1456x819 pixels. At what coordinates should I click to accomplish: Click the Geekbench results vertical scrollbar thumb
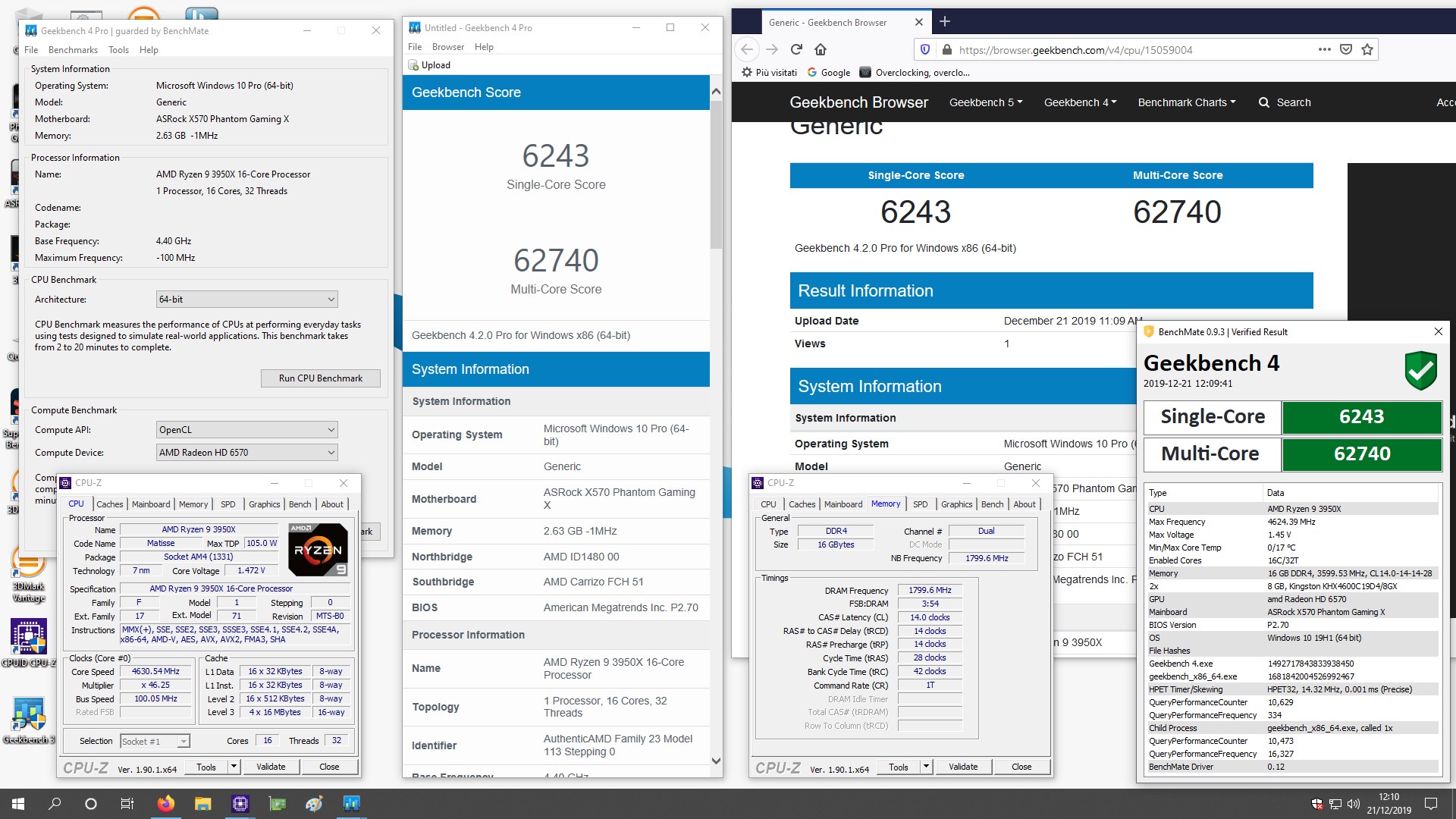pos(716,174)
